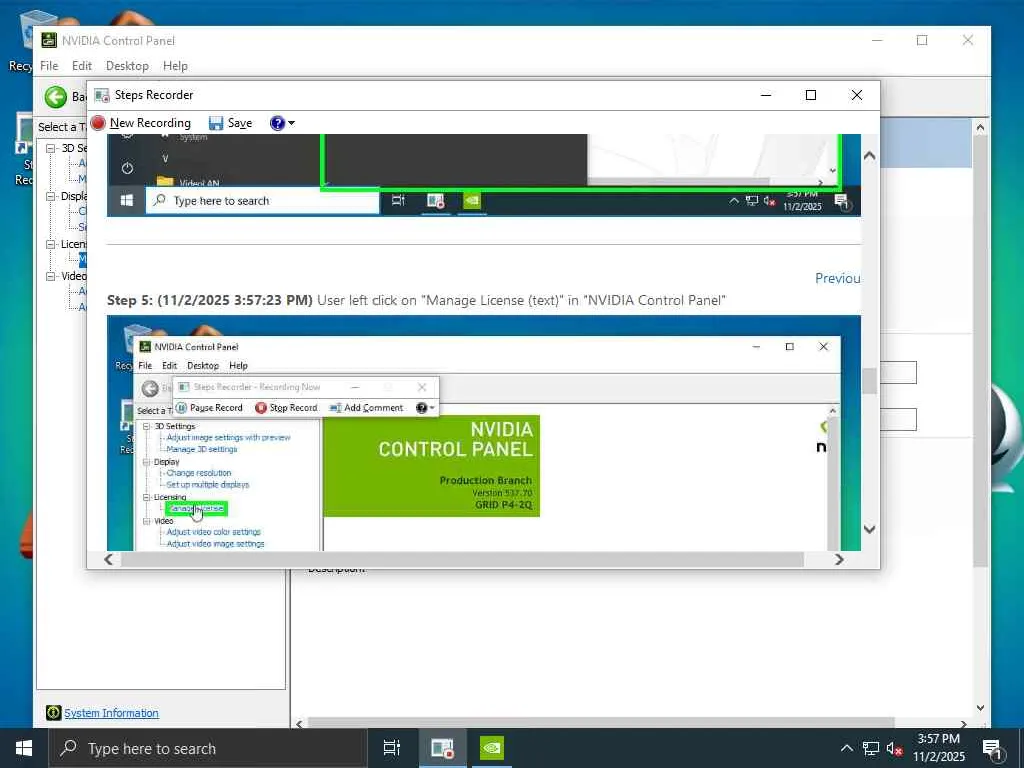The height and width of the screenshot is (768, 1024).
Task: Minimize the Steps Recorder window
Action: tap(766, 95)
